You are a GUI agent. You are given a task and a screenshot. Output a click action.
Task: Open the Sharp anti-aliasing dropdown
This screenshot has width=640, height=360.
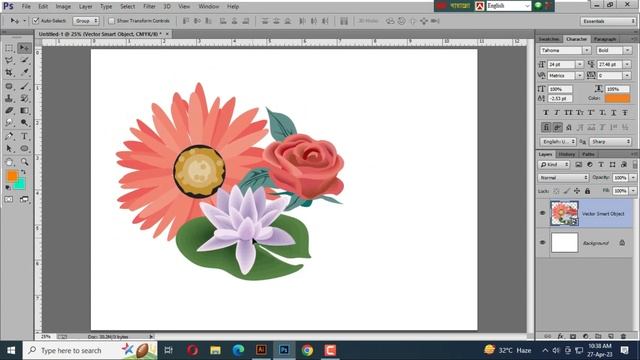tap(610, 142)
